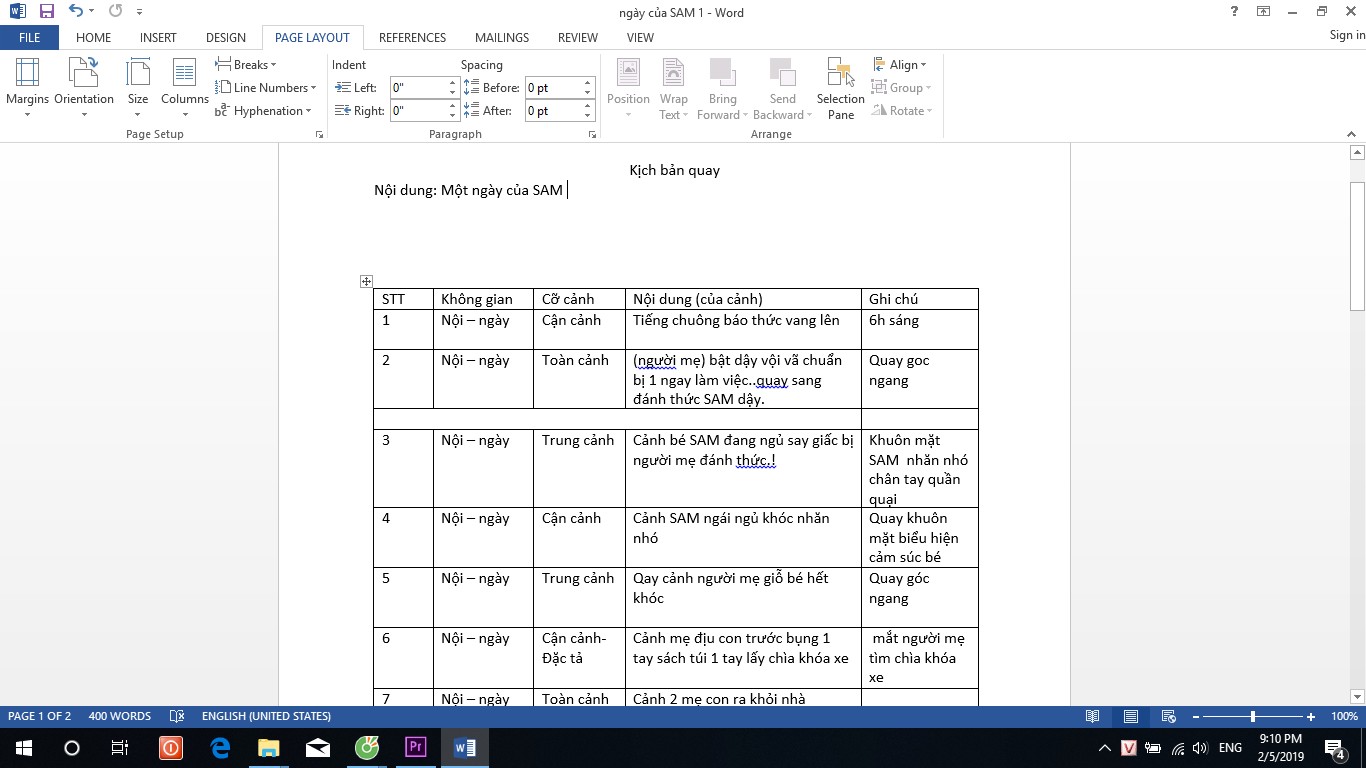The image size is (1366, 768).
Task: Go to the REVIEW tab
Action: [x=578, y=38]
